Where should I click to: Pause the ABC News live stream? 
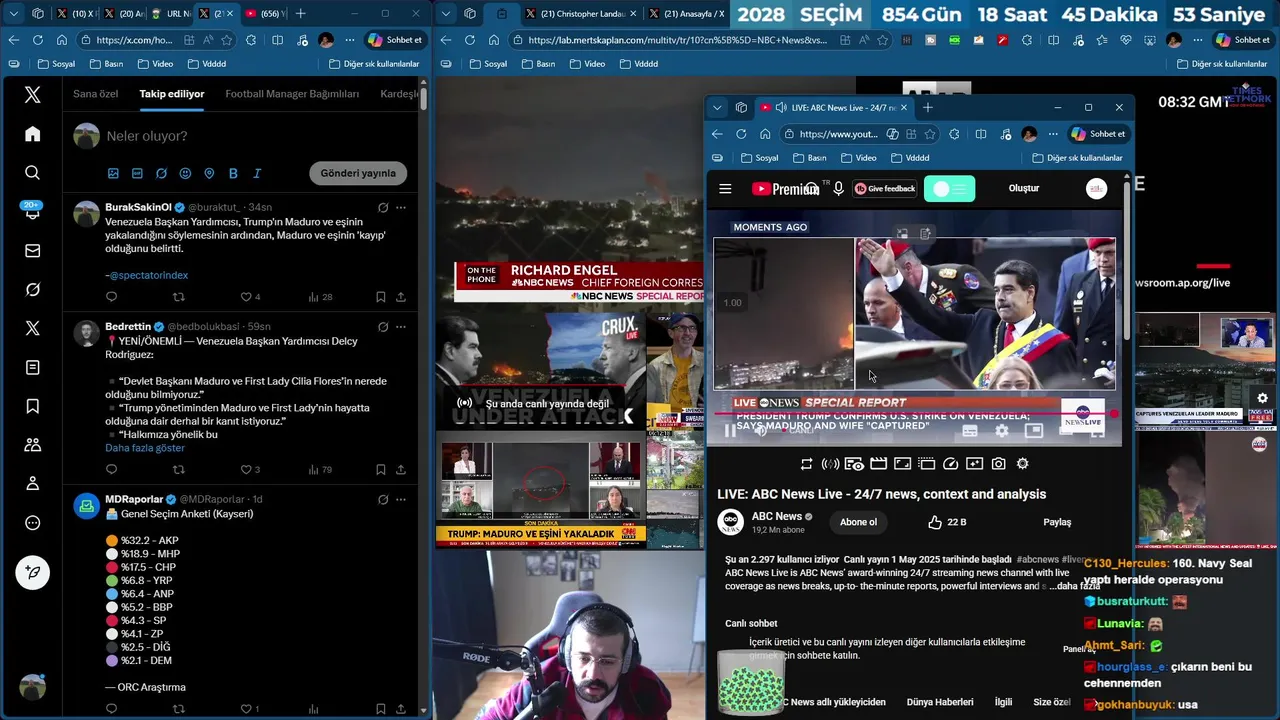click(x=730, y=431)
